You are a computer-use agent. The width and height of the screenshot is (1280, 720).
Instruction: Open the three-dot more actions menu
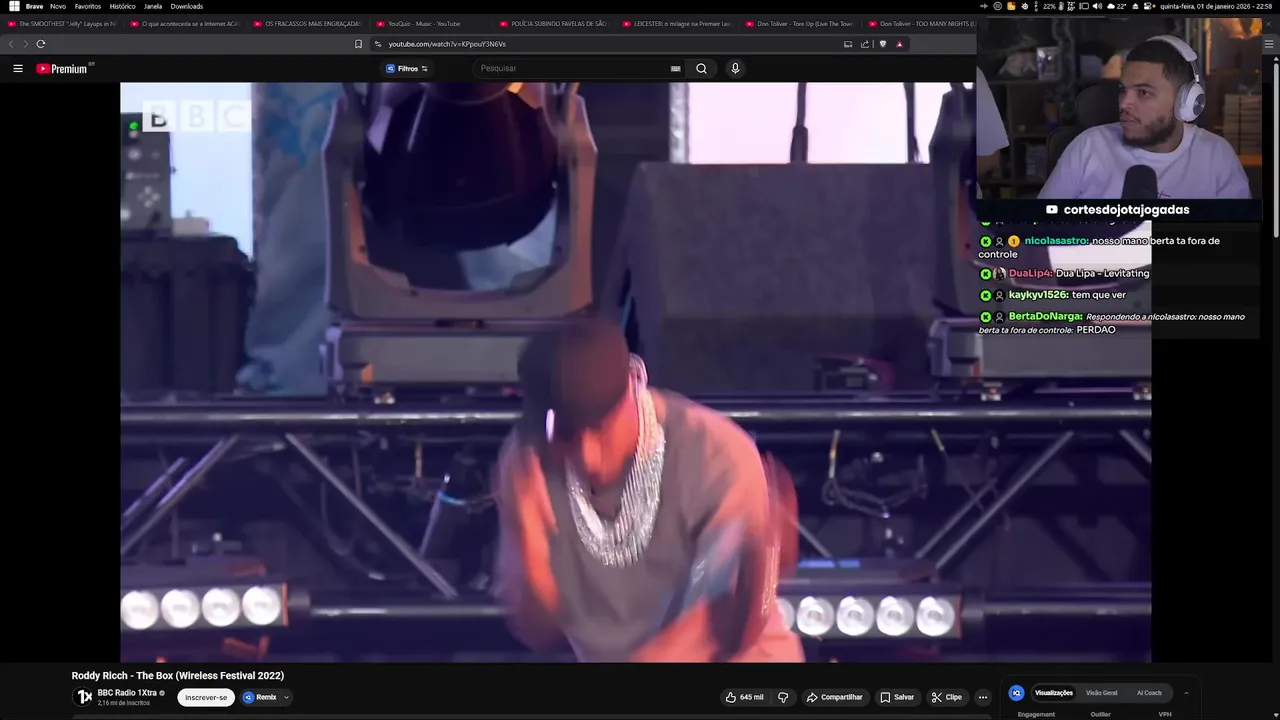[983, 697]
